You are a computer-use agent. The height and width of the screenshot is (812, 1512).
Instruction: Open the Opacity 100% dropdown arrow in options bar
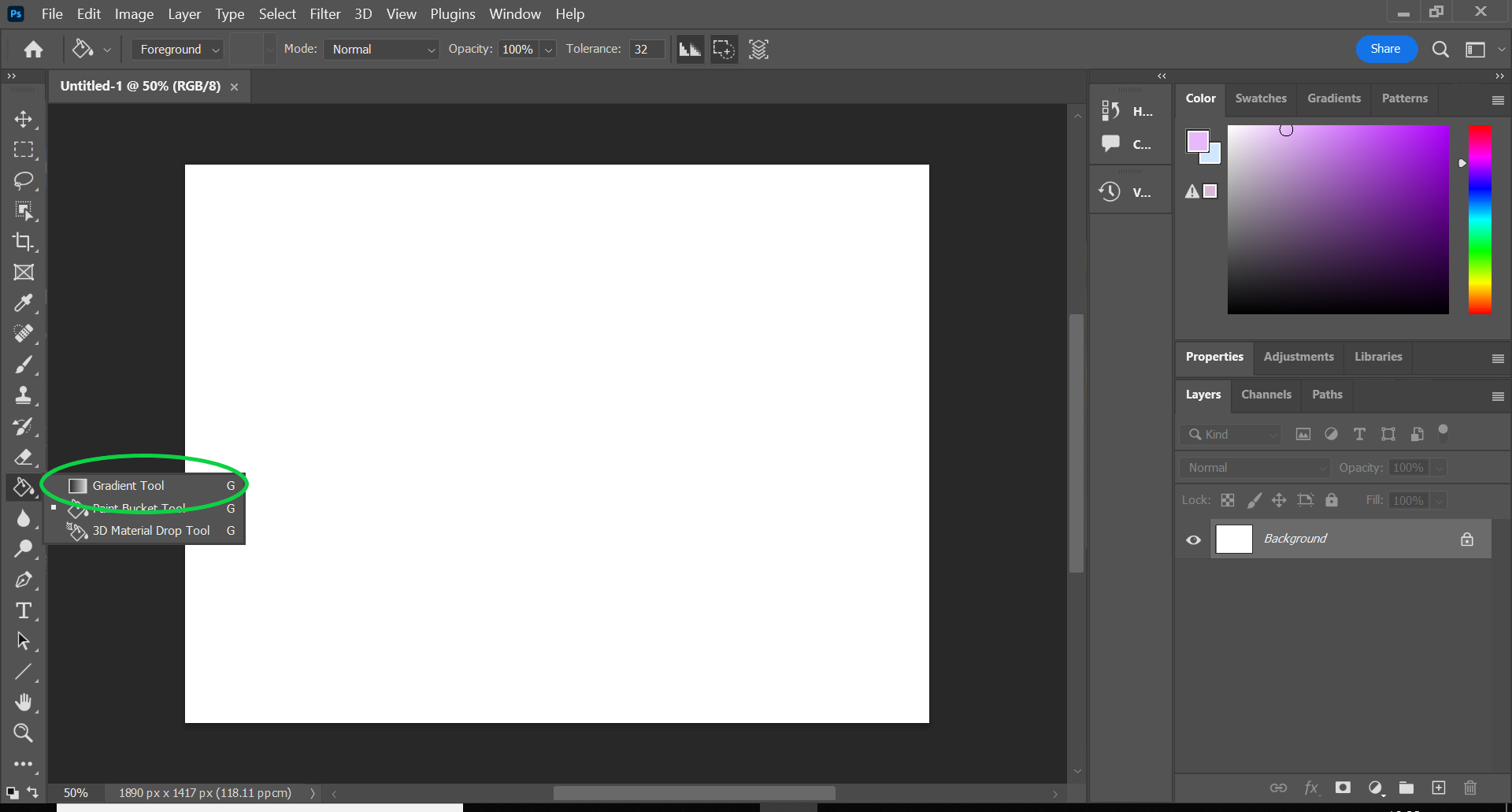[549, 50]
